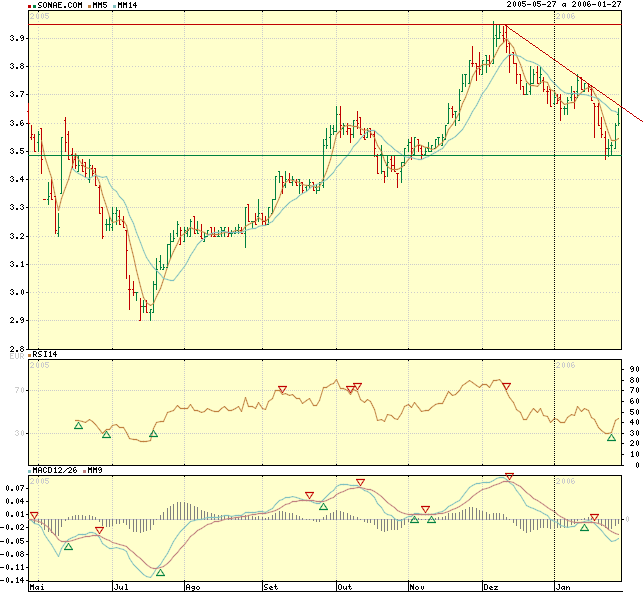Click the -0.14 MACD axis label
This screenshot has height=595, width=643.
[13, 580]
